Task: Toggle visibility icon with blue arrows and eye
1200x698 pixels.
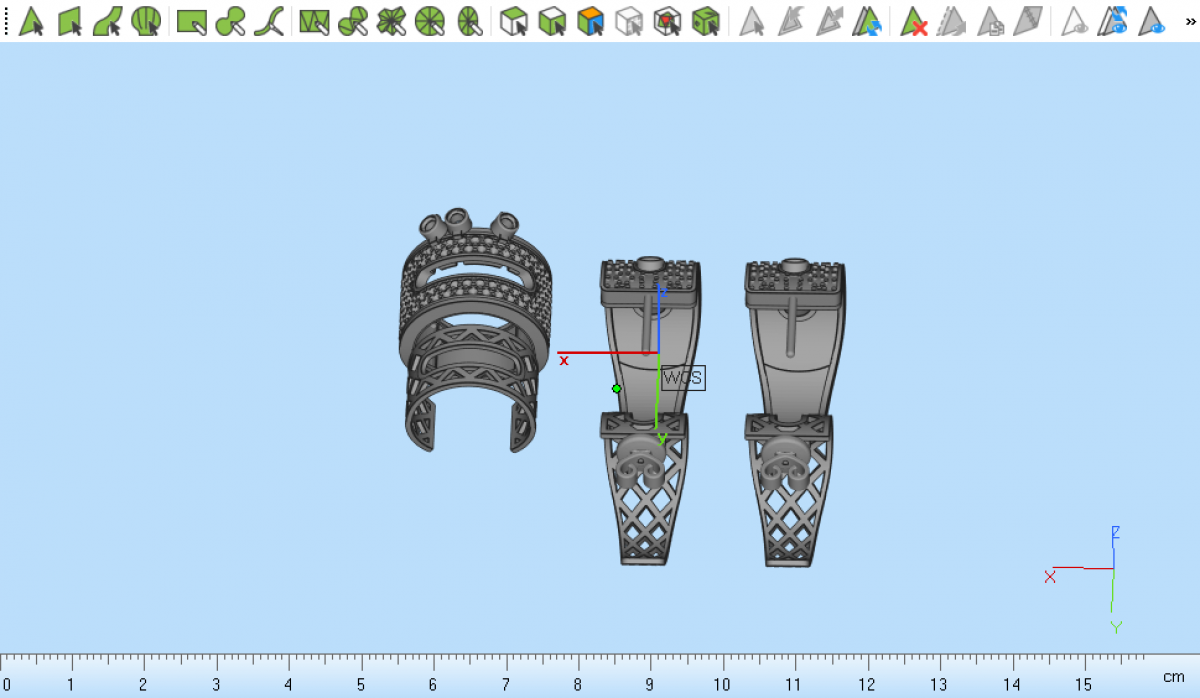Action: pyautogui.click(x=1114, y=21)
